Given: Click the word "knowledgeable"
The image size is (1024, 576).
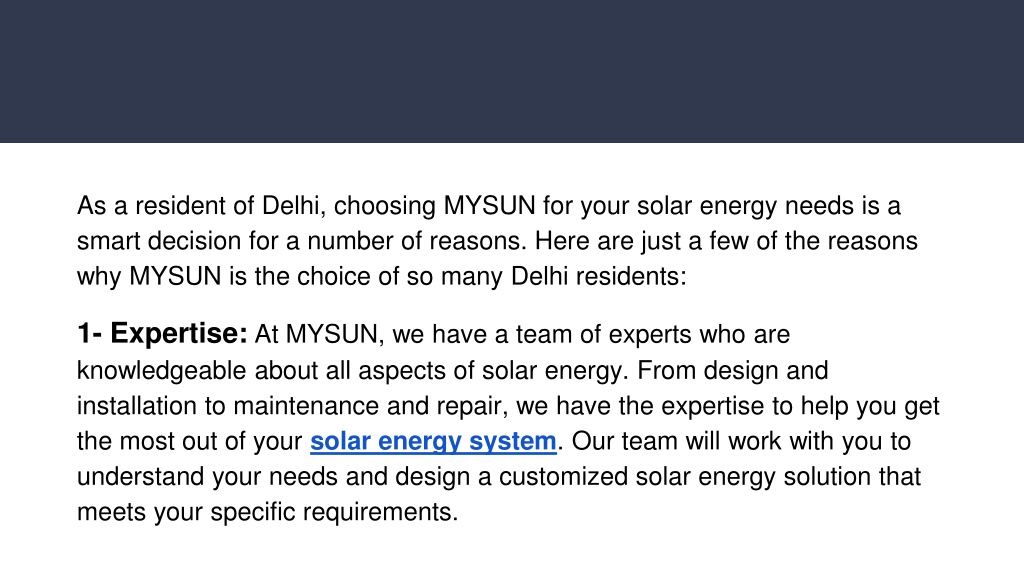Looking at the screenshot, I should [x=161, y=371].
